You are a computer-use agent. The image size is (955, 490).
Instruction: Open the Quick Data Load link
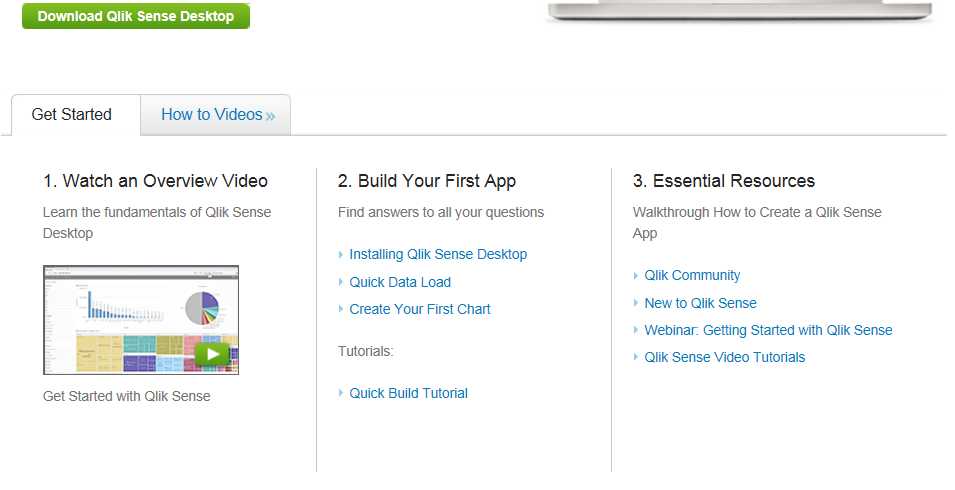(400, 282)
